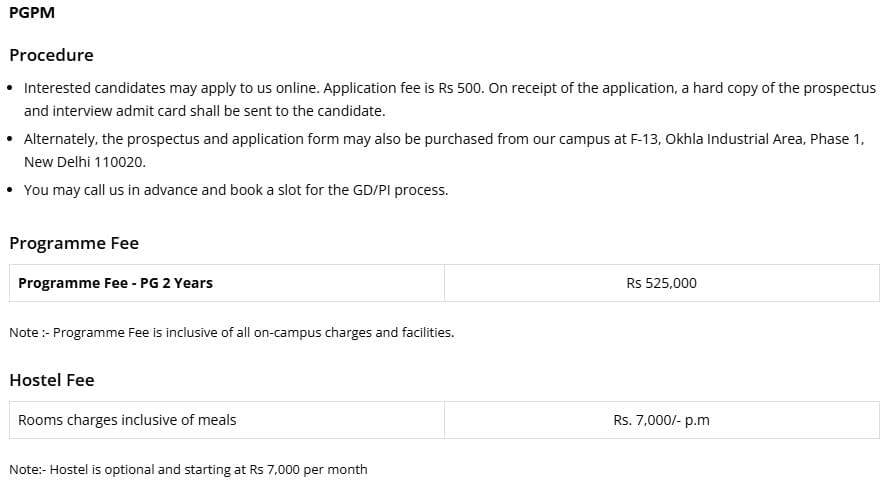Click the second bullet point marker

11,140
